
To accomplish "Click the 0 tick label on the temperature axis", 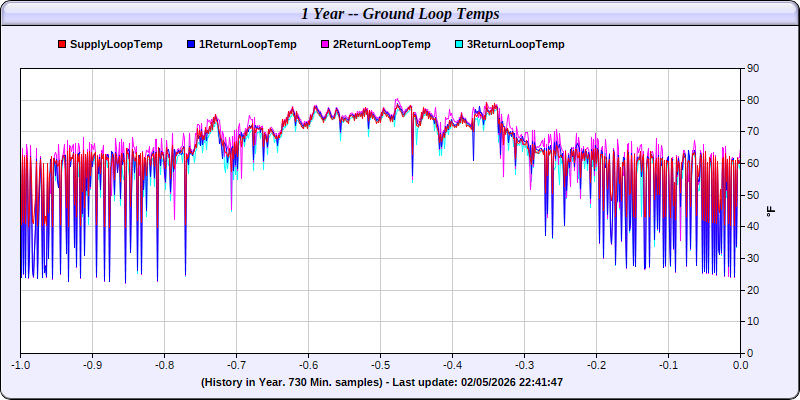I will click(x=750, y=353).
